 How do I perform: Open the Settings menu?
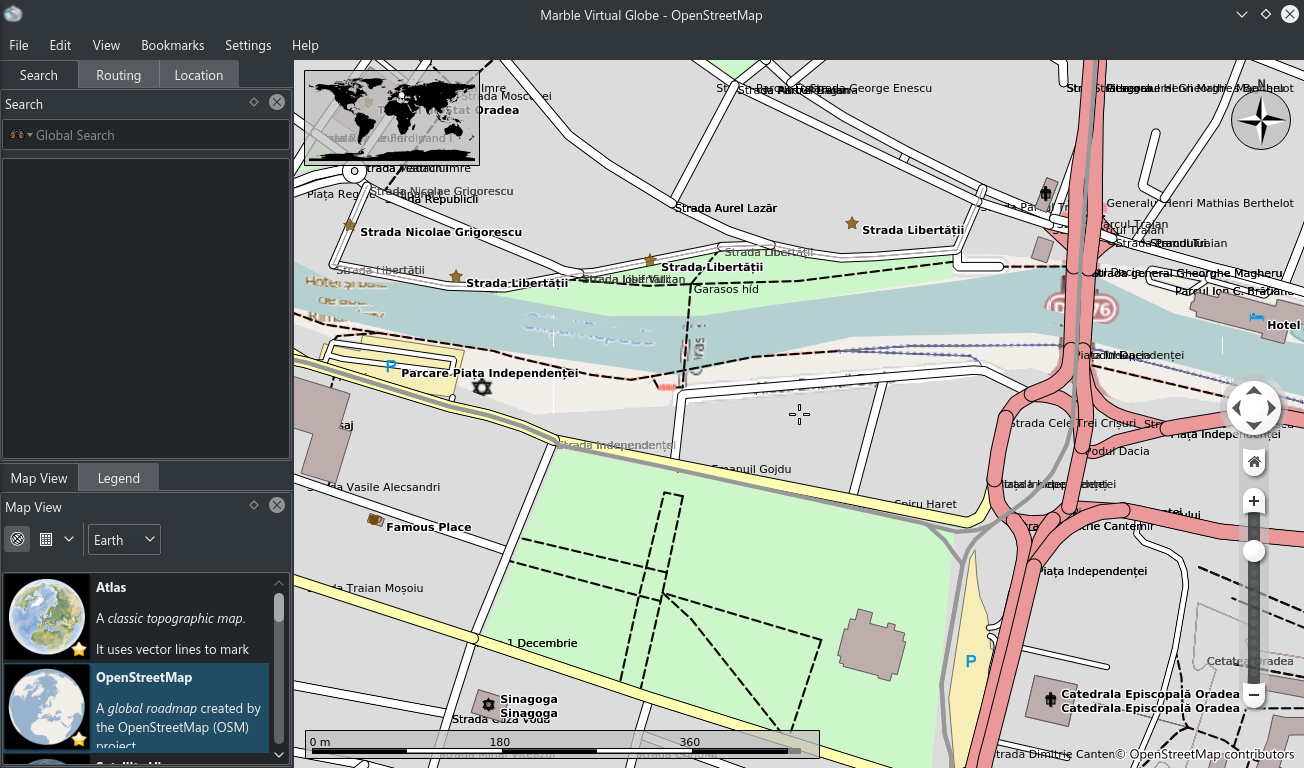tap(248, 45)
